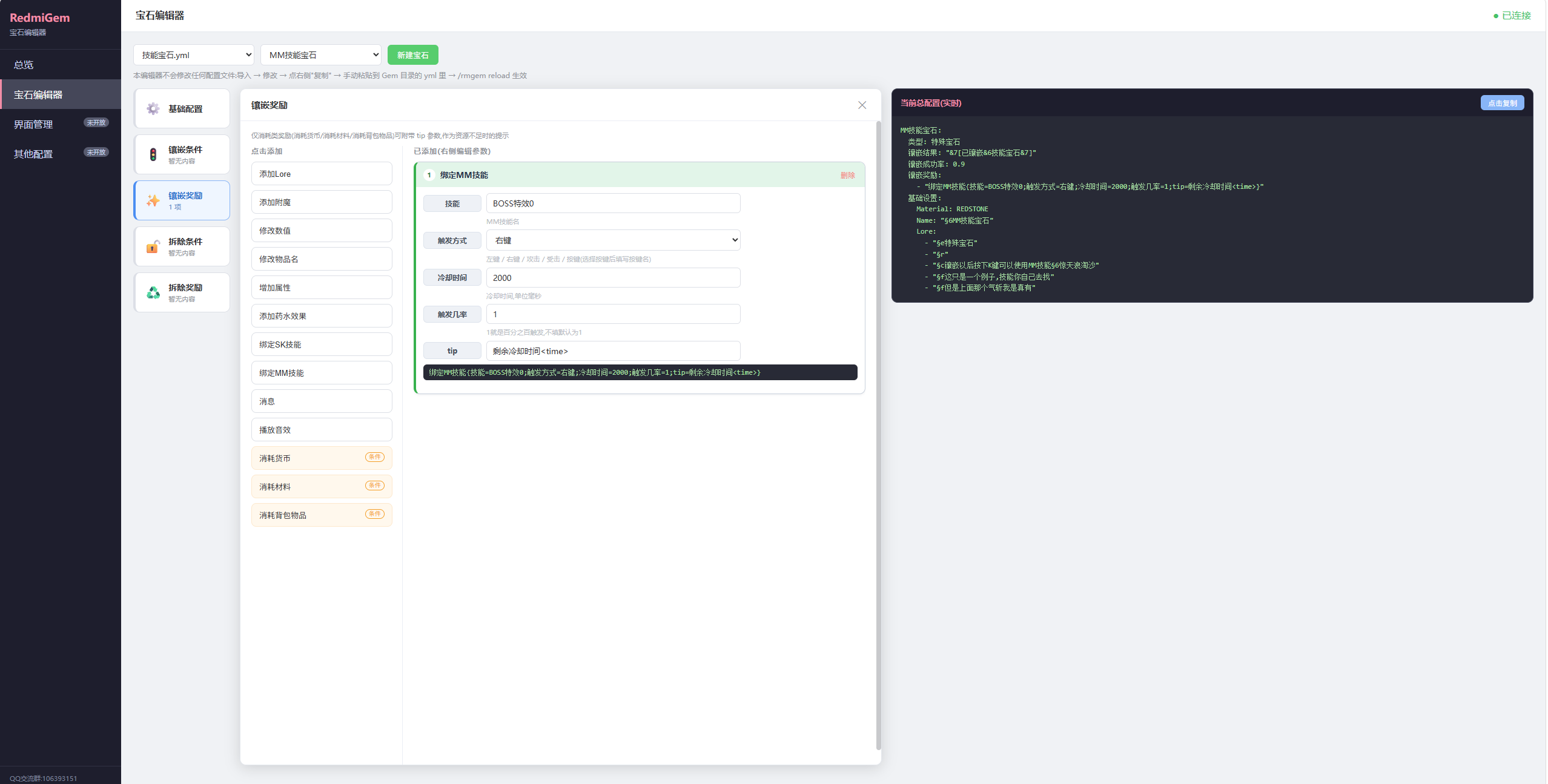Viewport: 1548px width, 784px height.
Task: Click the 未开放 badge next to 界面管理
Action: pos(96,123)
